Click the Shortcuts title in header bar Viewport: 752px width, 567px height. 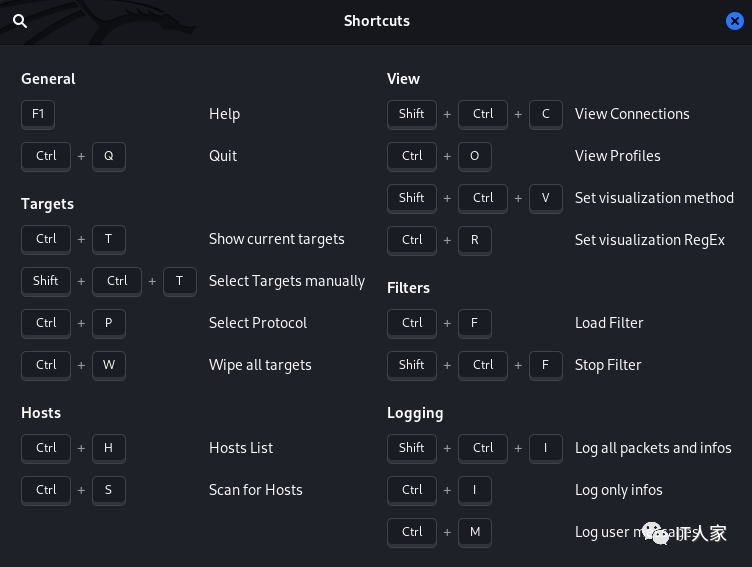click(377, 21)
